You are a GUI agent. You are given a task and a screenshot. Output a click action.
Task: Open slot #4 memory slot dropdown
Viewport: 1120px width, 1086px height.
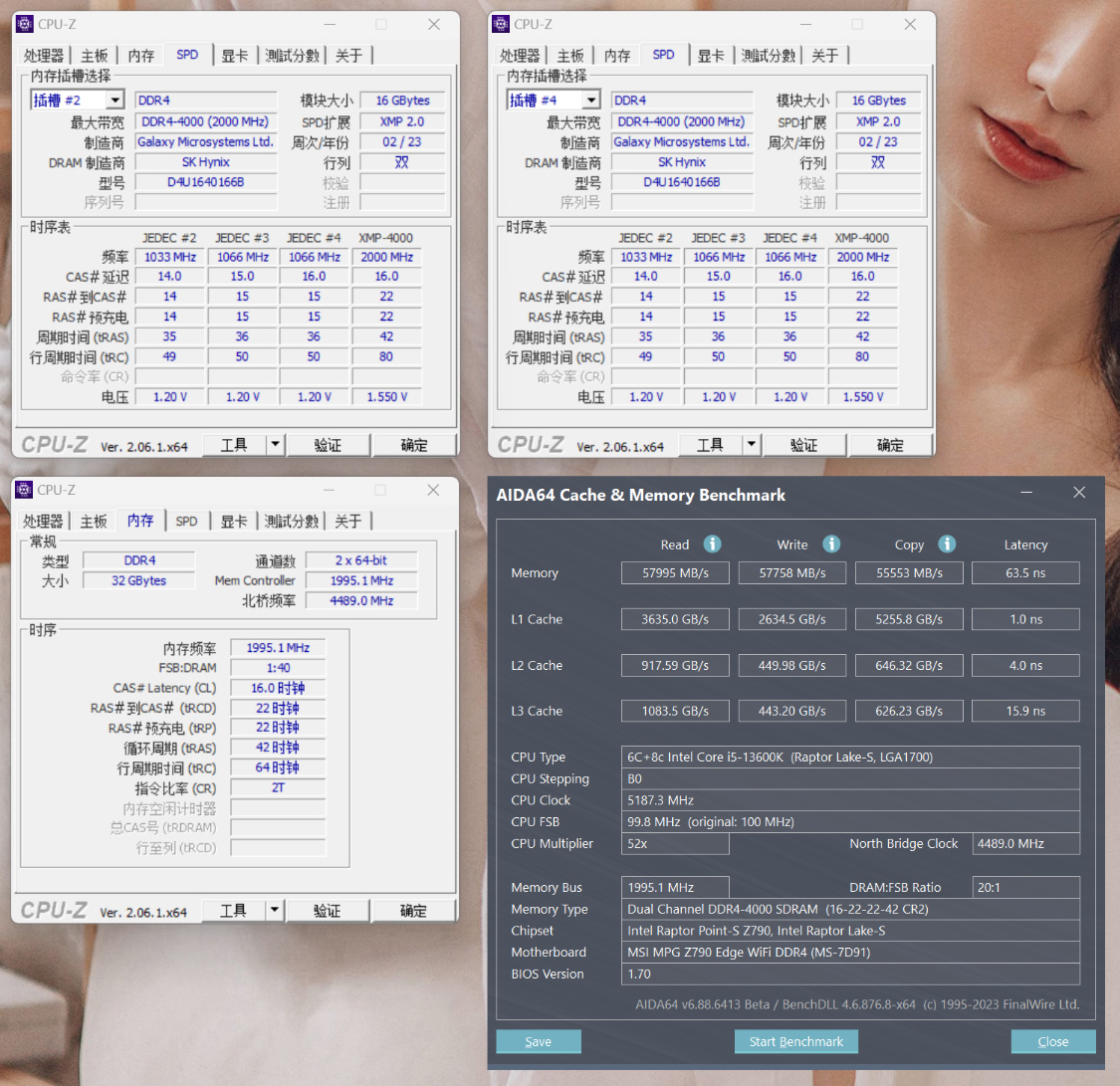(591, 100)
